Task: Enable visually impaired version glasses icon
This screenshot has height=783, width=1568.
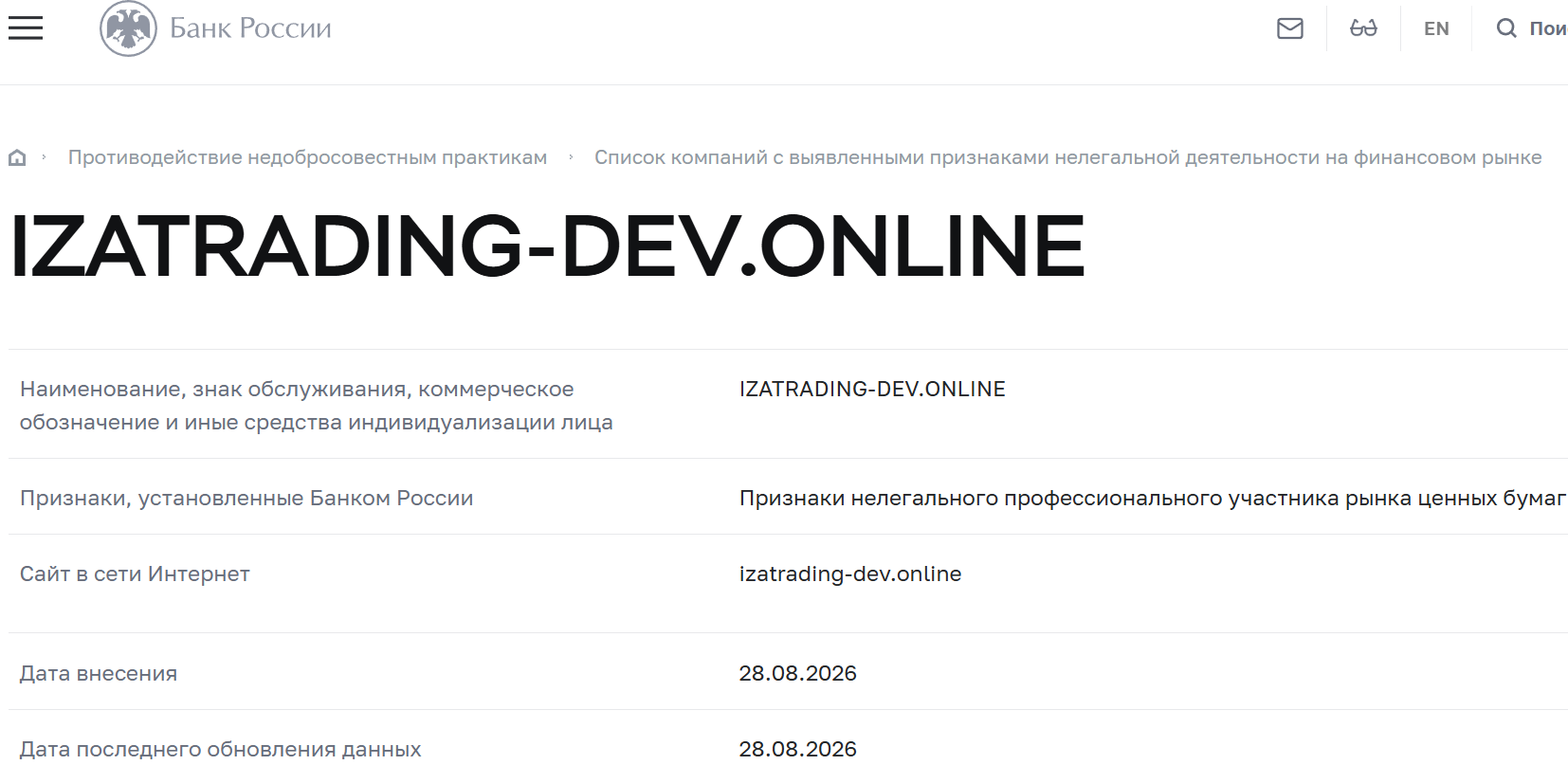Action: [1363, 28]
